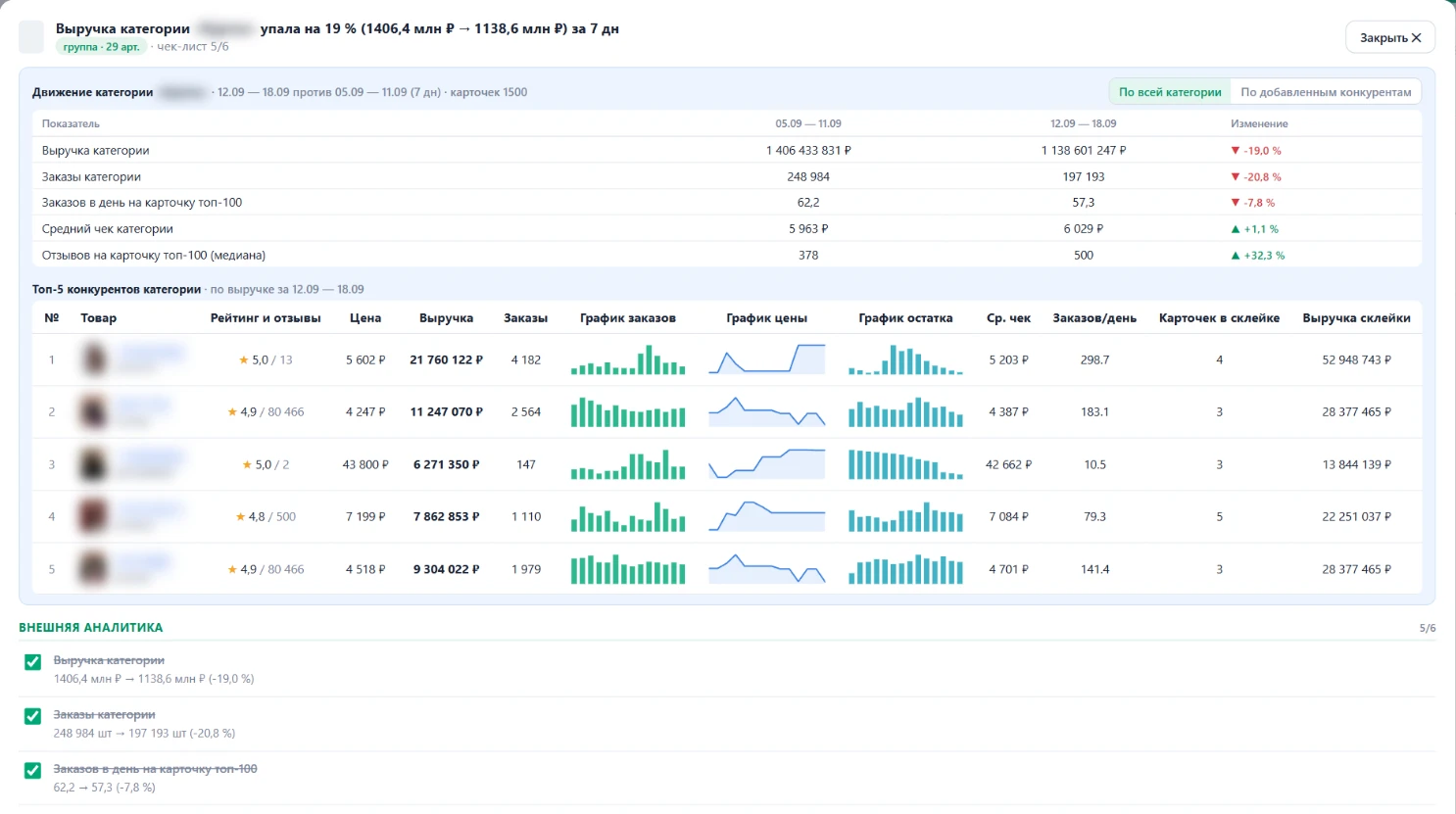Click orders chart for revenue 21 760 122 ₽
Screen dimensions: 1456x814
point(628,359)
